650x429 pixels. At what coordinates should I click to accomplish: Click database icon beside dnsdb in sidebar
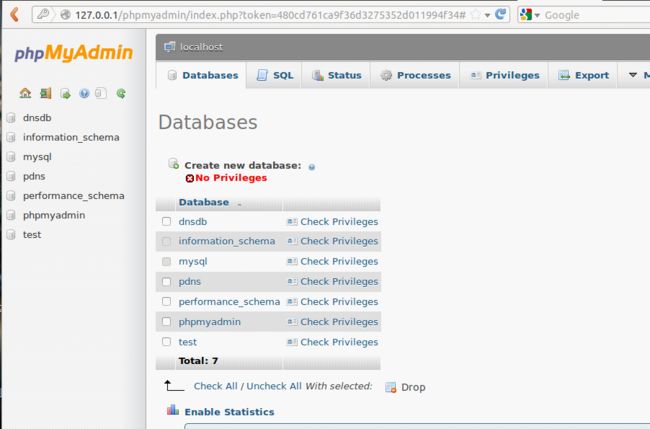click(11, 118)
